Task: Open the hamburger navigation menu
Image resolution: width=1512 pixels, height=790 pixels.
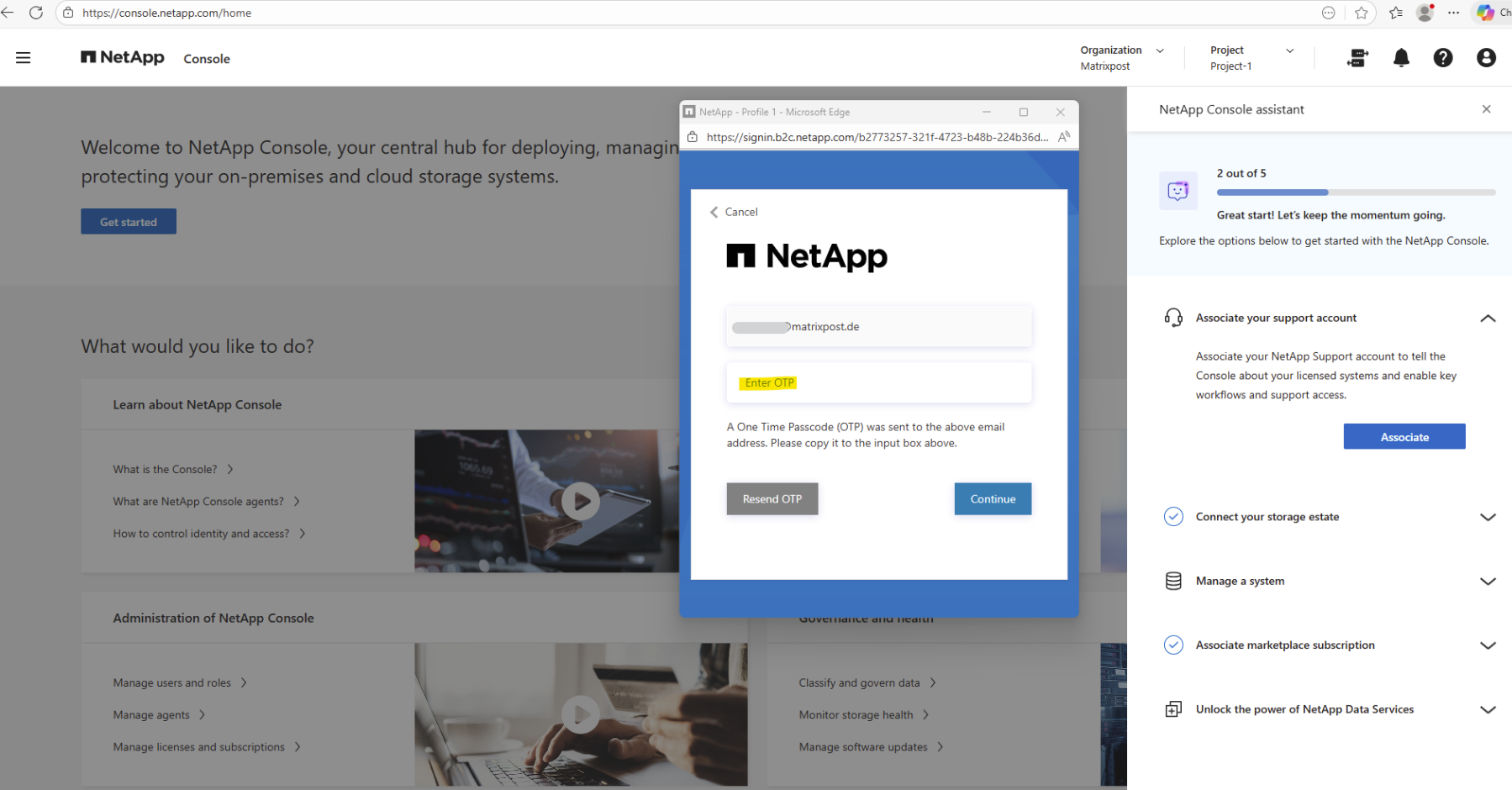Action: [24, 58]
